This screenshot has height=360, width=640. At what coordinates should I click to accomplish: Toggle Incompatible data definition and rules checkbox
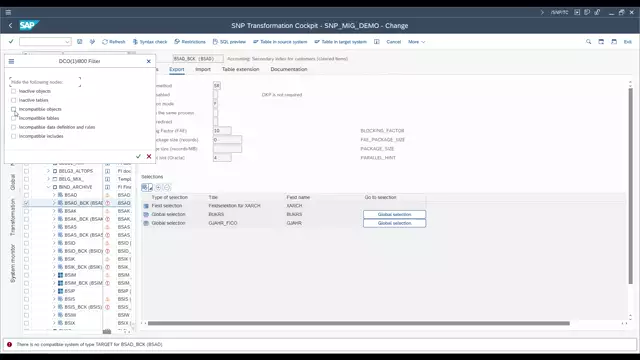13,127
